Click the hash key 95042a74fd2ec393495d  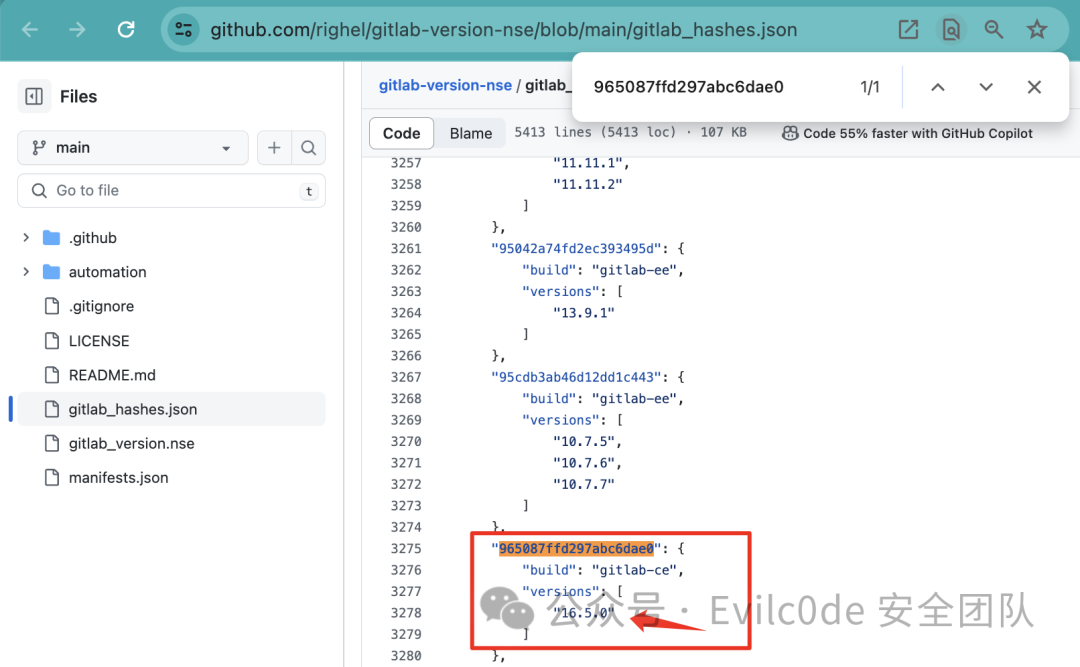pos(576,248)
